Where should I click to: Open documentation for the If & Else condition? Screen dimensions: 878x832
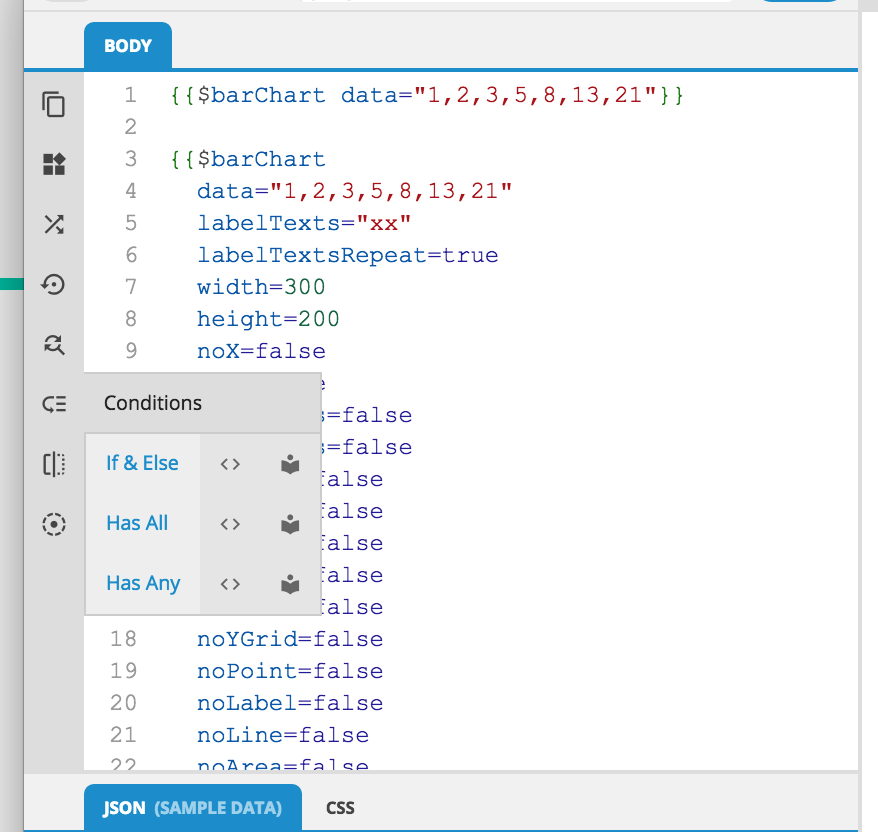289,463
